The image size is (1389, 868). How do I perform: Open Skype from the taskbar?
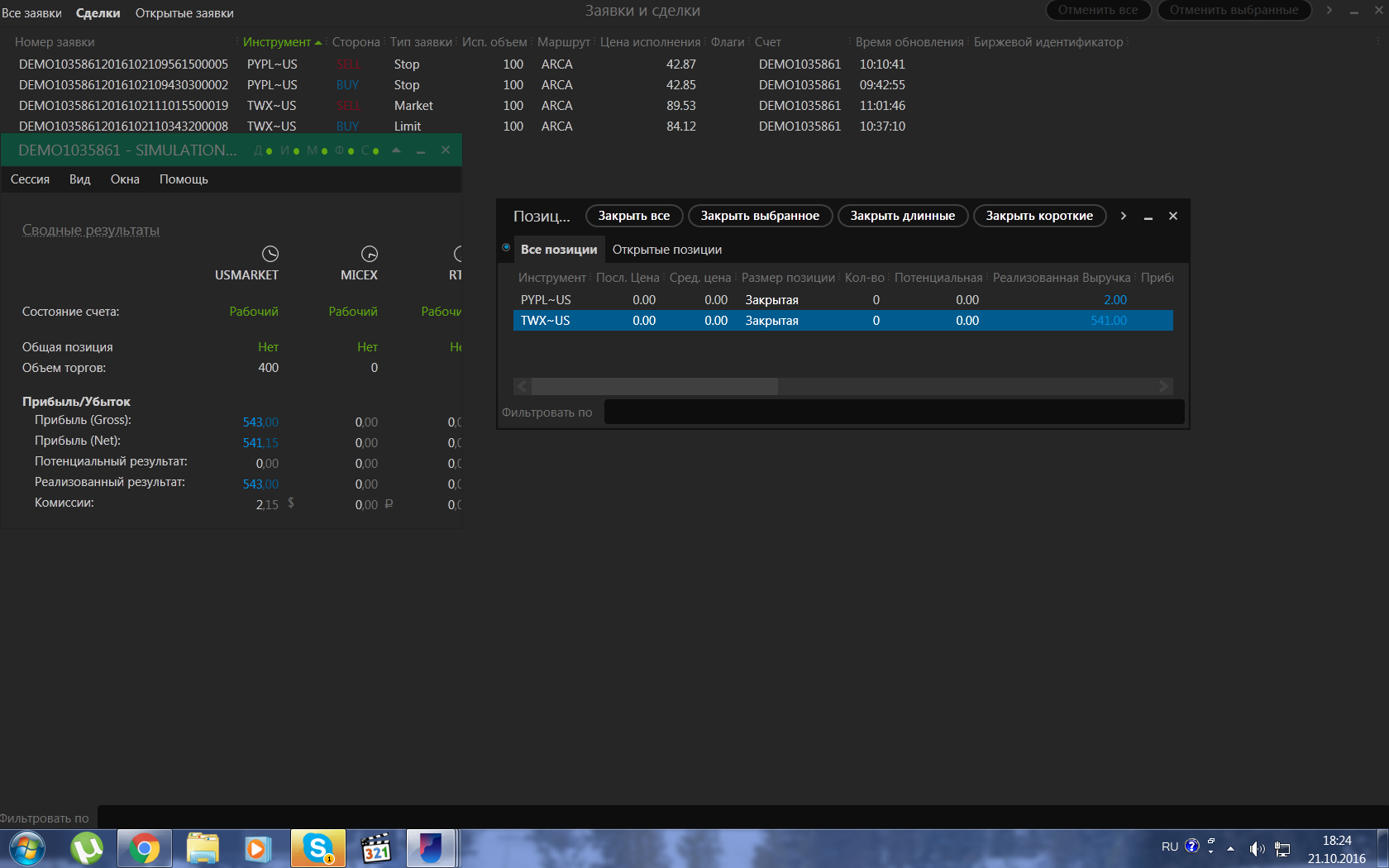(x=318, y=849)
